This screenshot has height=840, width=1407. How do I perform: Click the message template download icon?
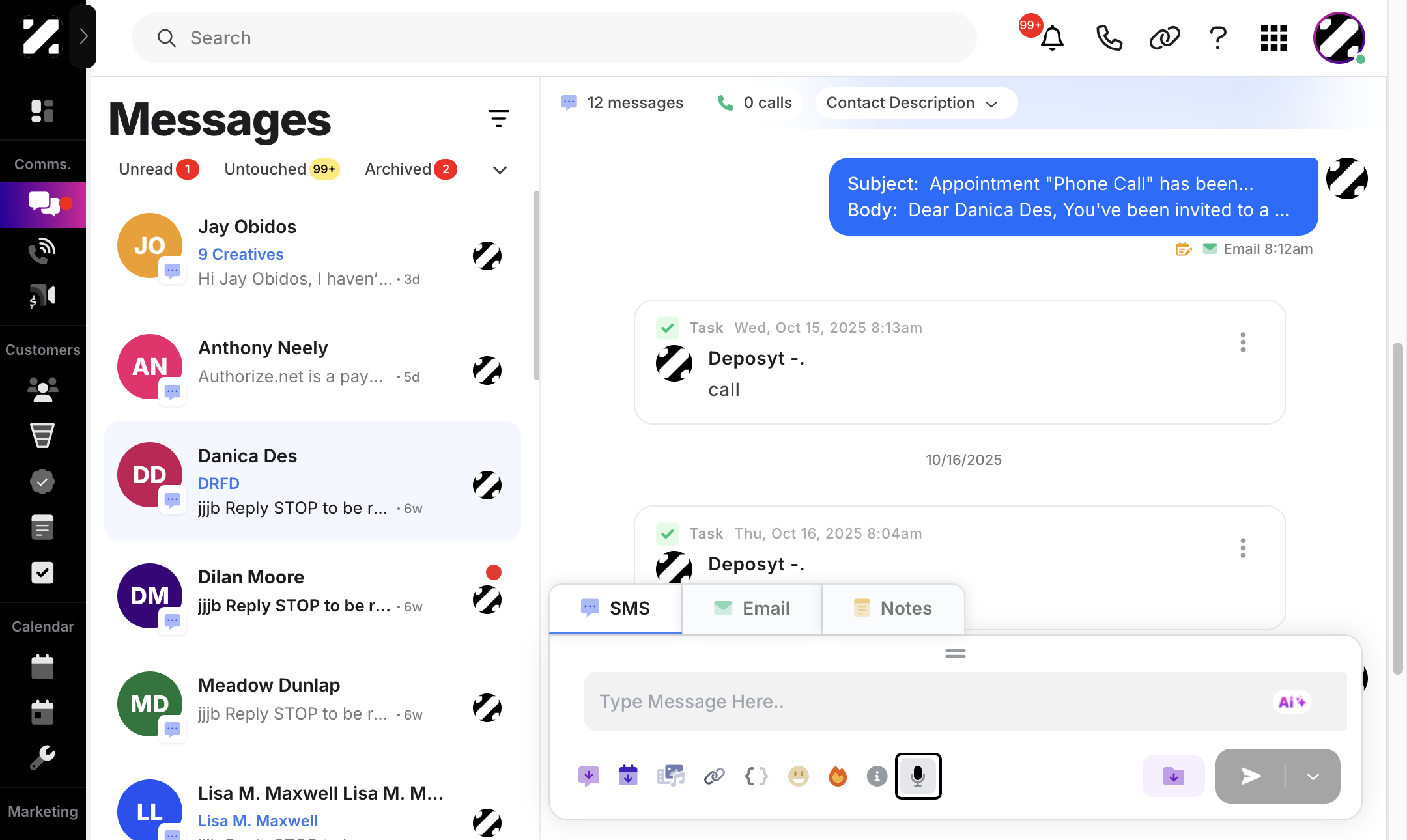588,776
